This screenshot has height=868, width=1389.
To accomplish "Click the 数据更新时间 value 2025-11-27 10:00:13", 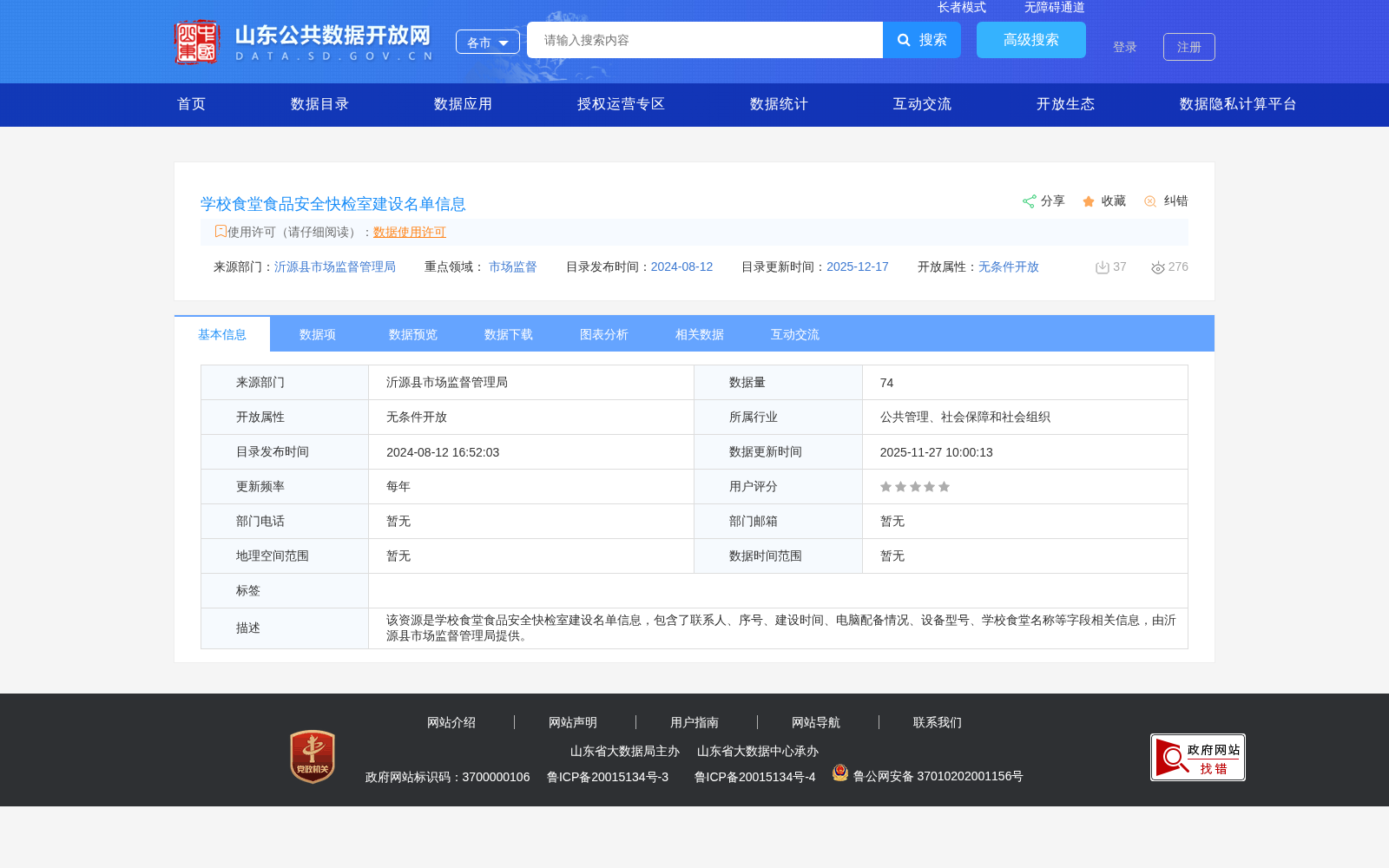I will (x=937, y=452).
